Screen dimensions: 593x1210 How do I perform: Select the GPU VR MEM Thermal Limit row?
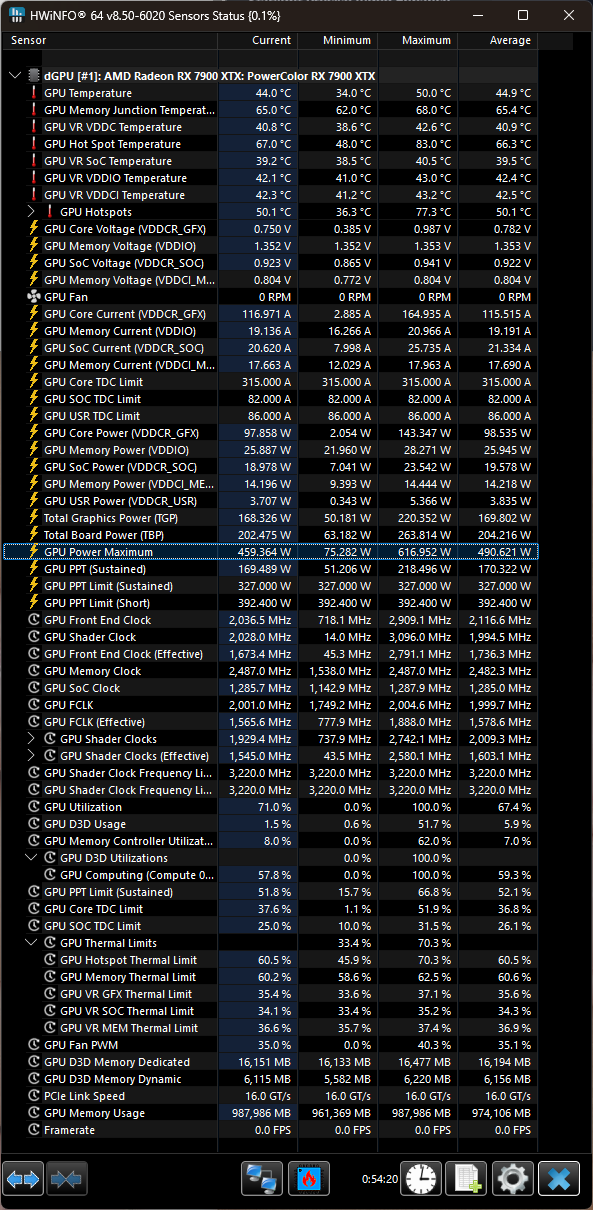coord(271,1028)
